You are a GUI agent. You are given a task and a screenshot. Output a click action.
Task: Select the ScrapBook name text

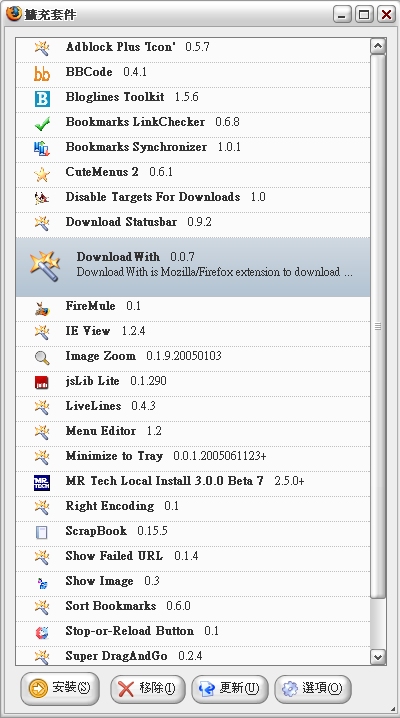tap(96, 531)
